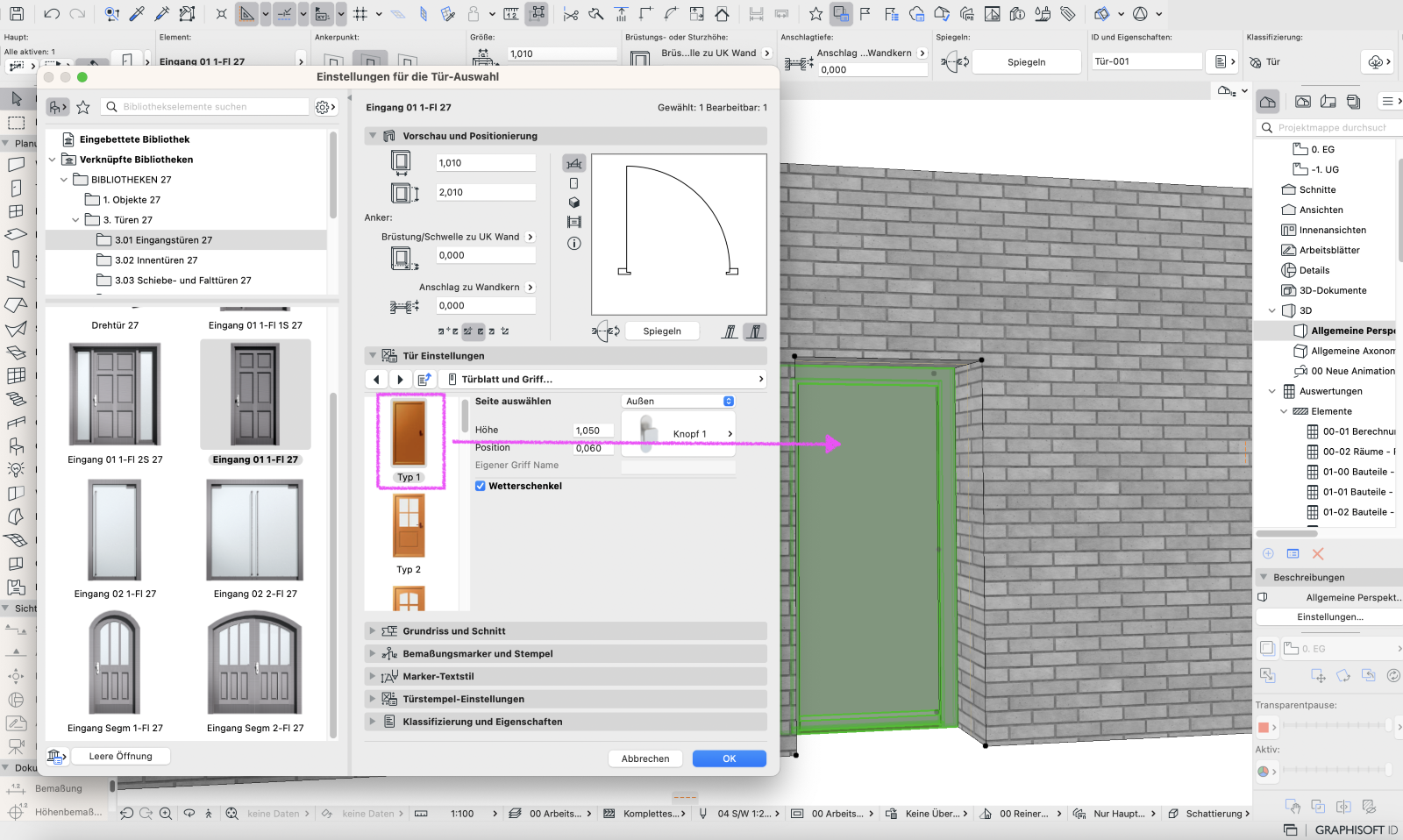Toggle the guide lines button in top toolbar
The width and height of the screenshot is (1403, 840).
pyautogui.click(x=283, y=14)
